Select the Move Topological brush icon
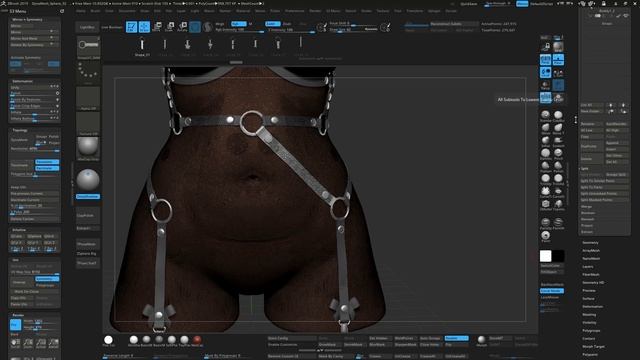 558,129
